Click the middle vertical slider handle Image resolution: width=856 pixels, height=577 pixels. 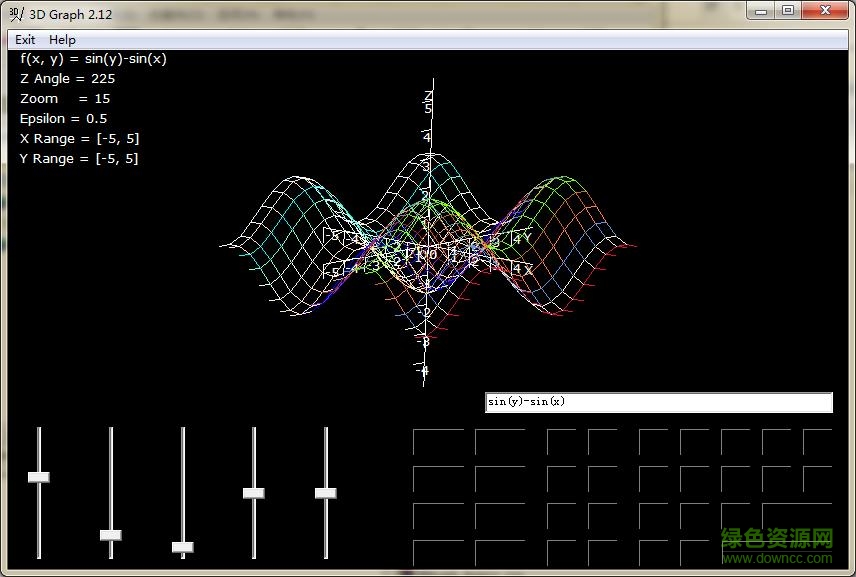[182, 546]
